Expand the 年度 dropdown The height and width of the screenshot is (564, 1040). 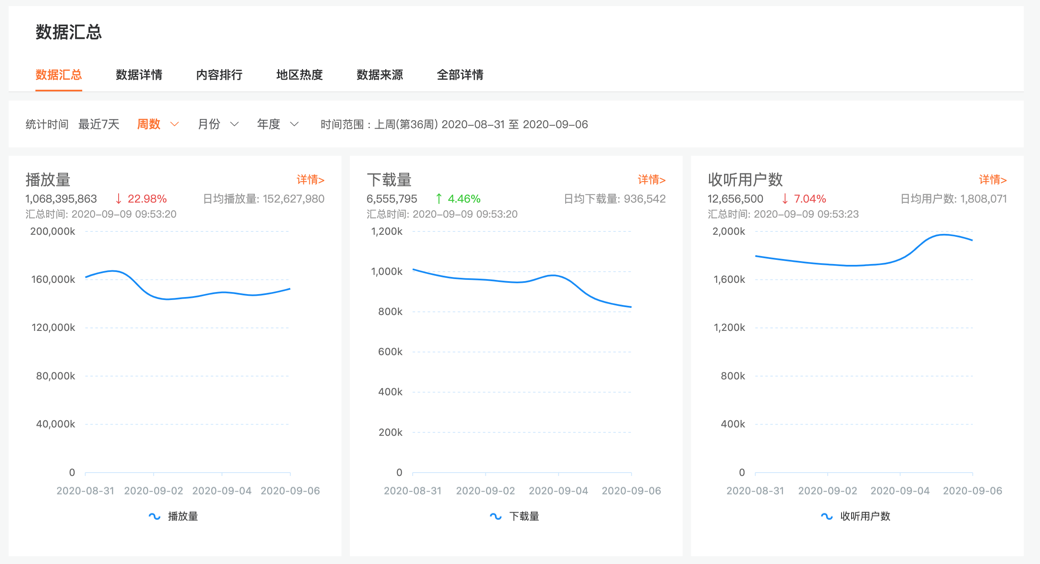pos(278,125)
